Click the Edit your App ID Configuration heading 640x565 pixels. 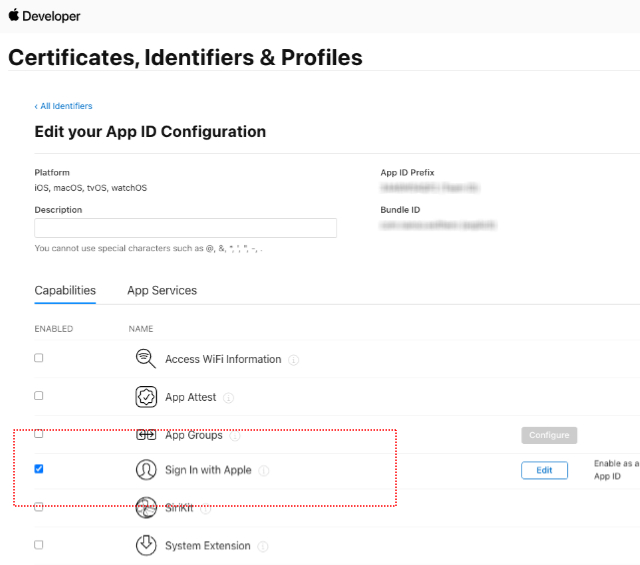pos(150,131)
